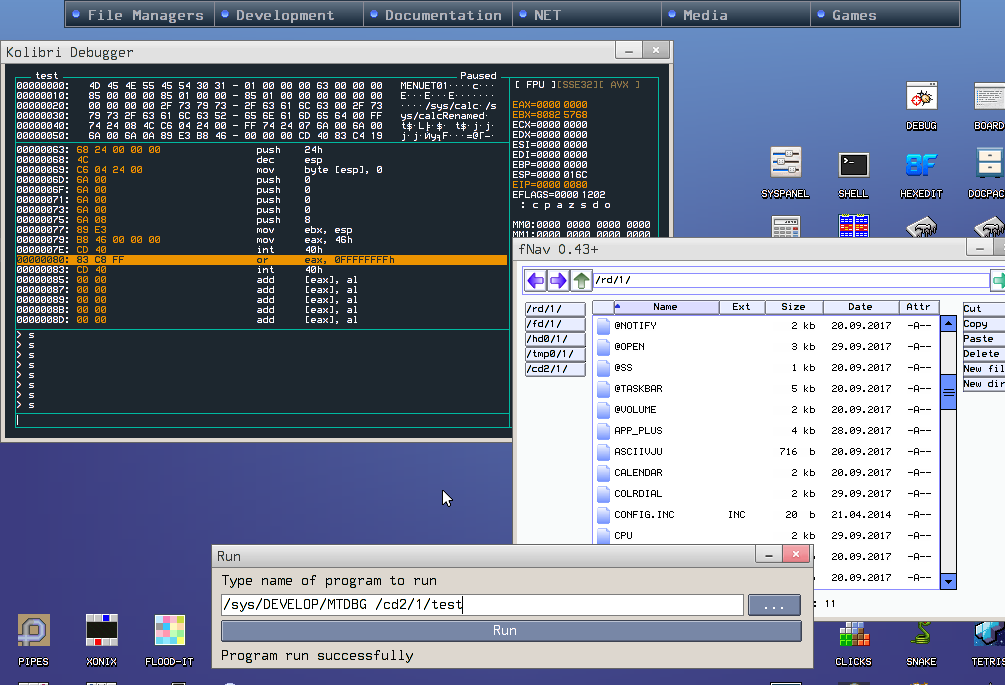Click the fNav back arrow

click(536, 280)
